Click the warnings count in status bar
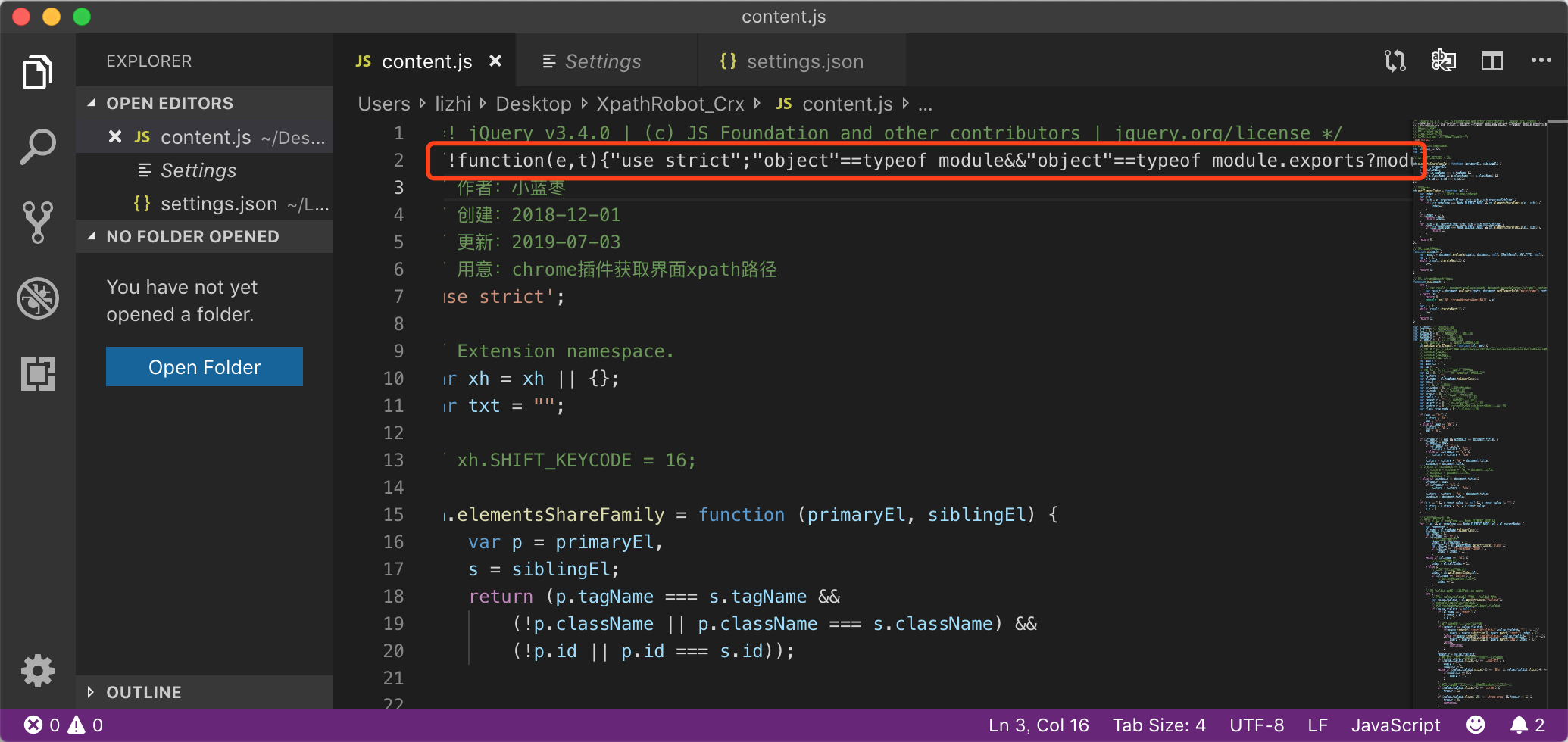Viewport: 1568px width, 742px height. [x=86, y=725]
